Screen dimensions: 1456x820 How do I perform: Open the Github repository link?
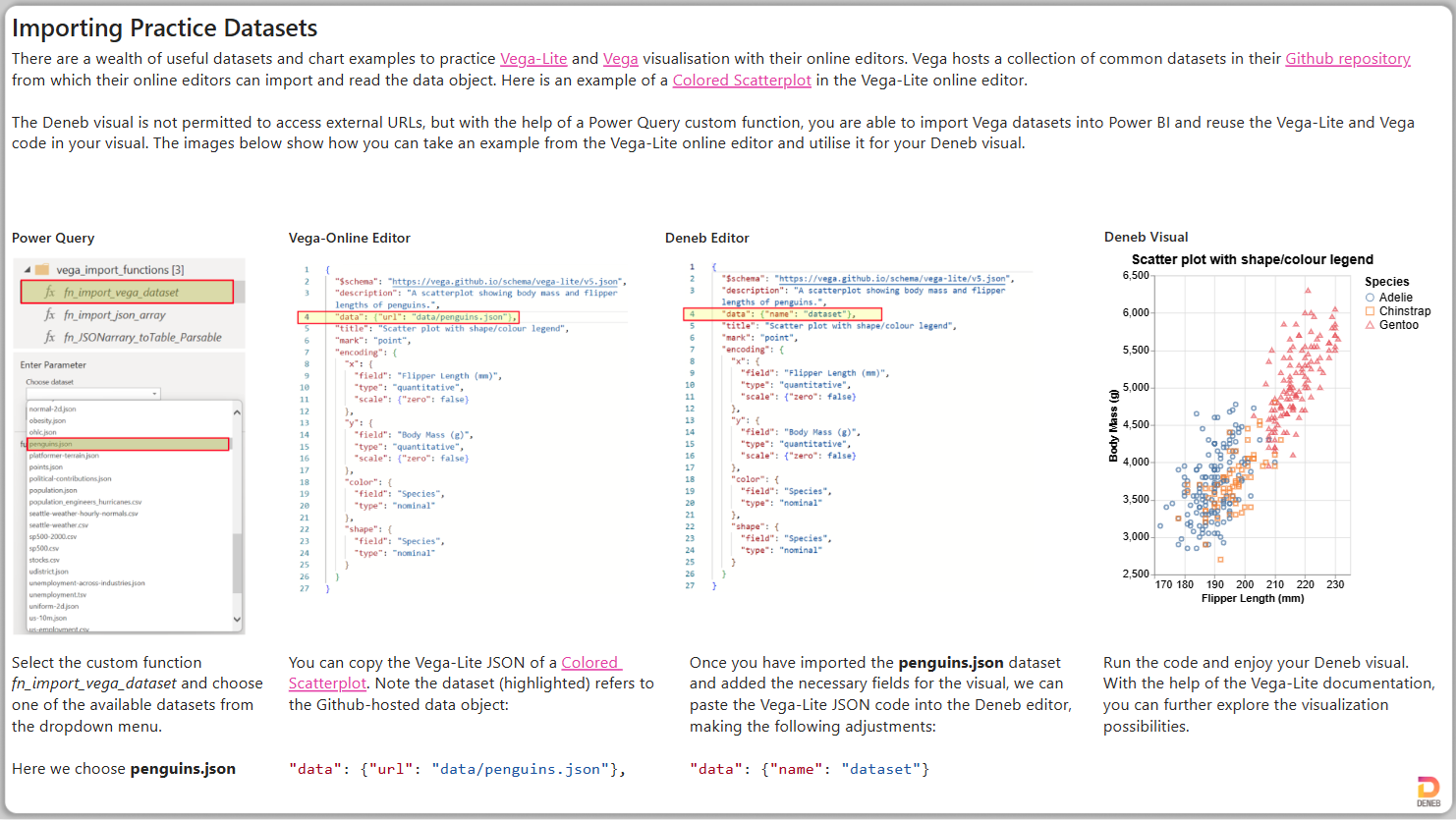[1348, 59]
